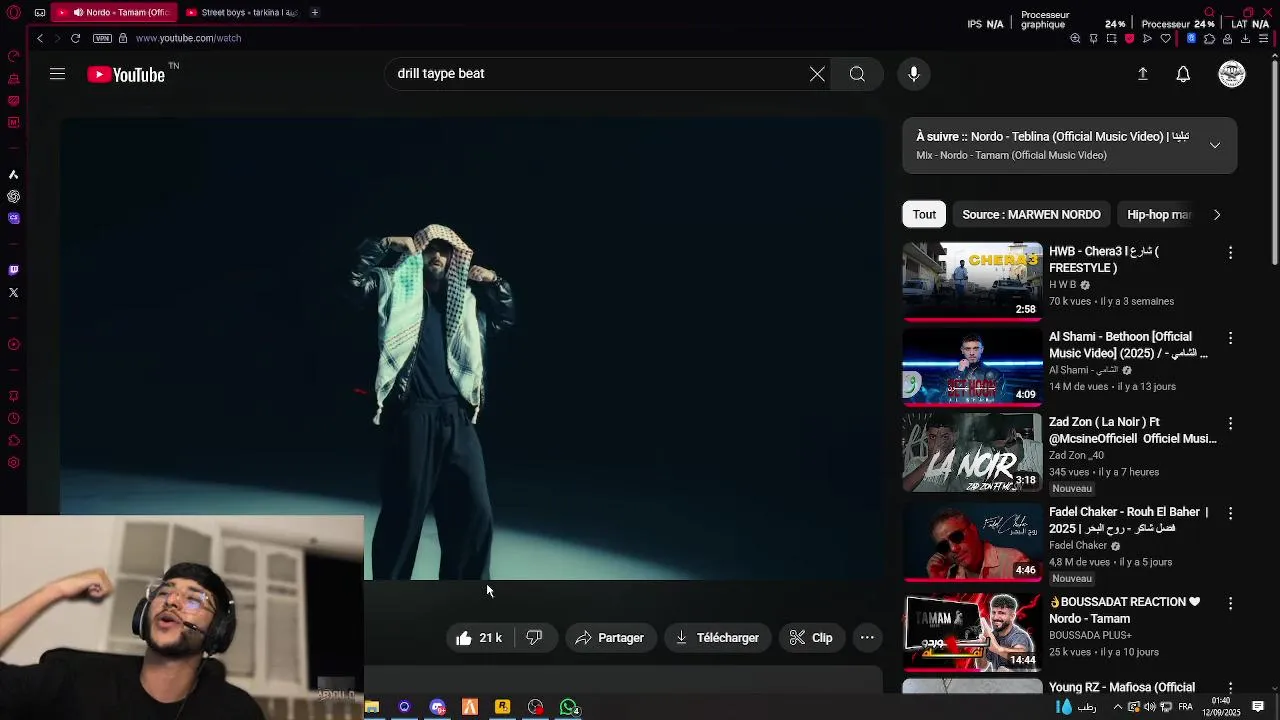Add page to bookmarks with heart icon
Viewport: 1280px width, 720px height.
click(1165, 39)
